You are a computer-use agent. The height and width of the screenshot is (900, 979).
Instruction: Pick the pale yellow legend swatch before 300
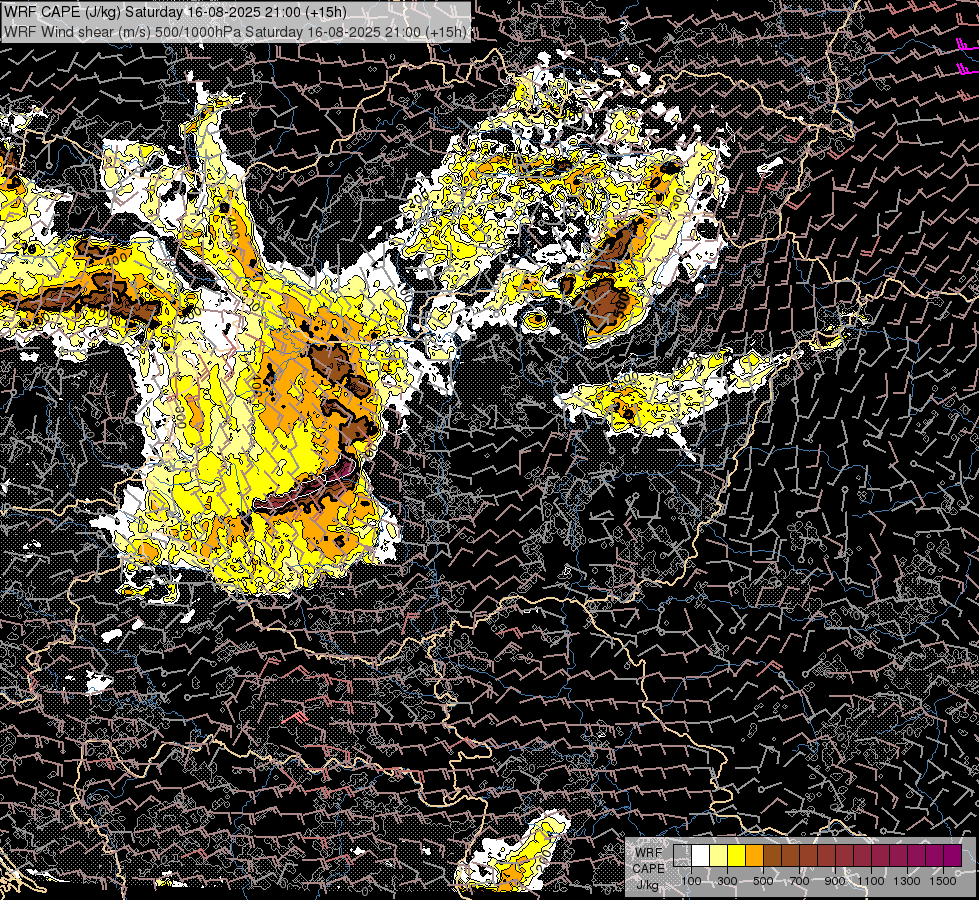(719, 855)
